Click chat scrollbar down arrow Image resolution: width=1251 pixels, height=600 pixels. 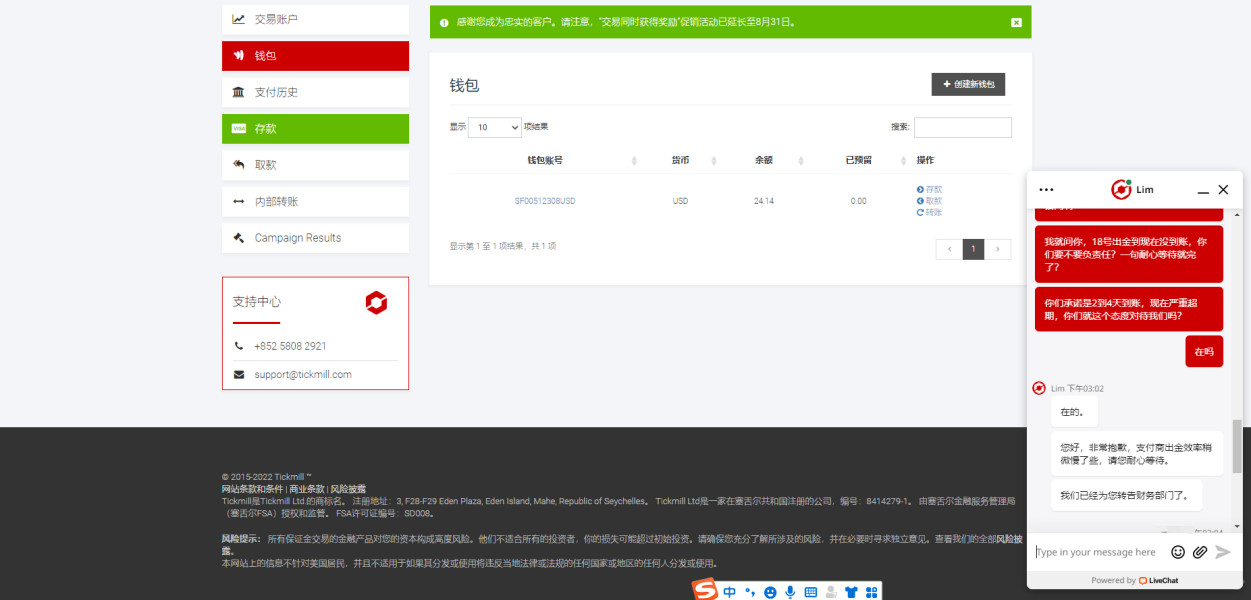pos(1237,527)
